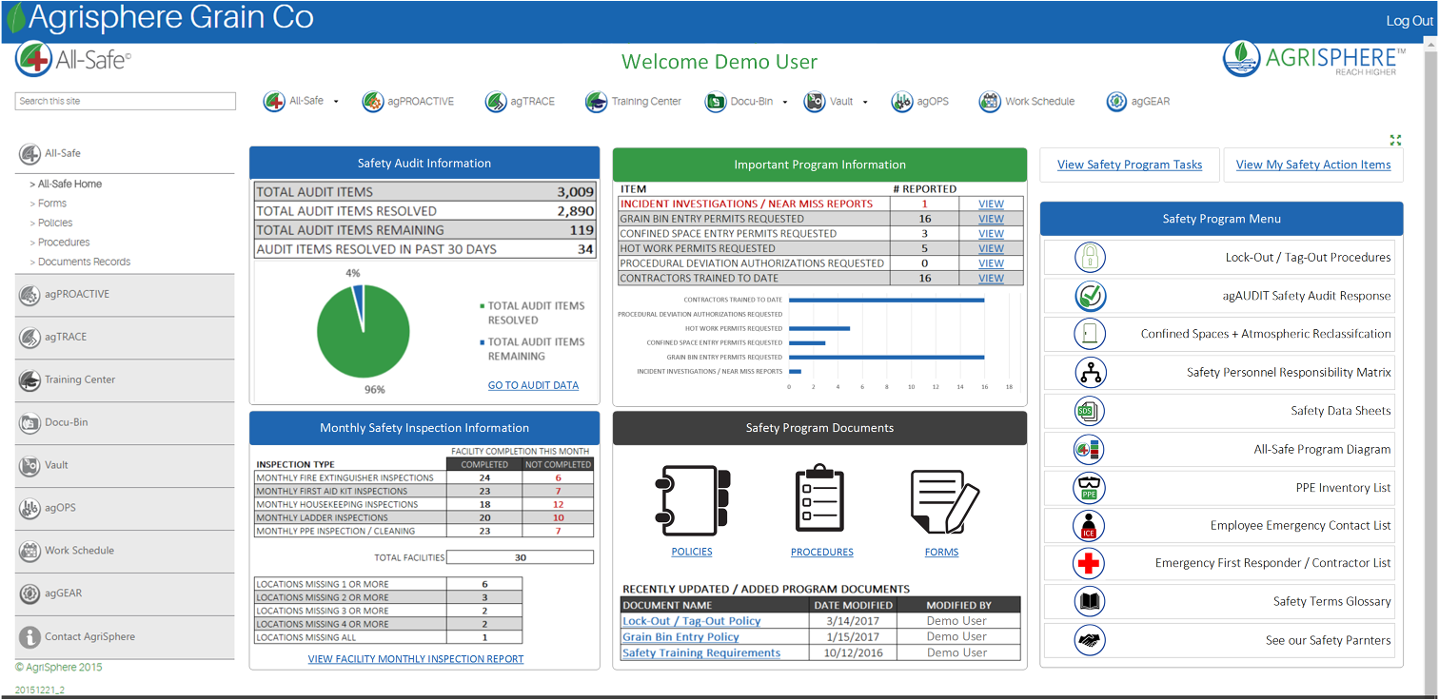Open the Safety Terms Glossary book icon

tap(1089, 601)
